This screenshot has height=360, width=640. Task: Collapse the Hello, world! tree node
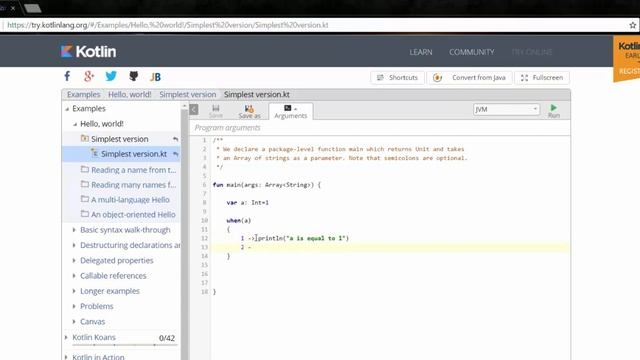(x=75, y=124)
